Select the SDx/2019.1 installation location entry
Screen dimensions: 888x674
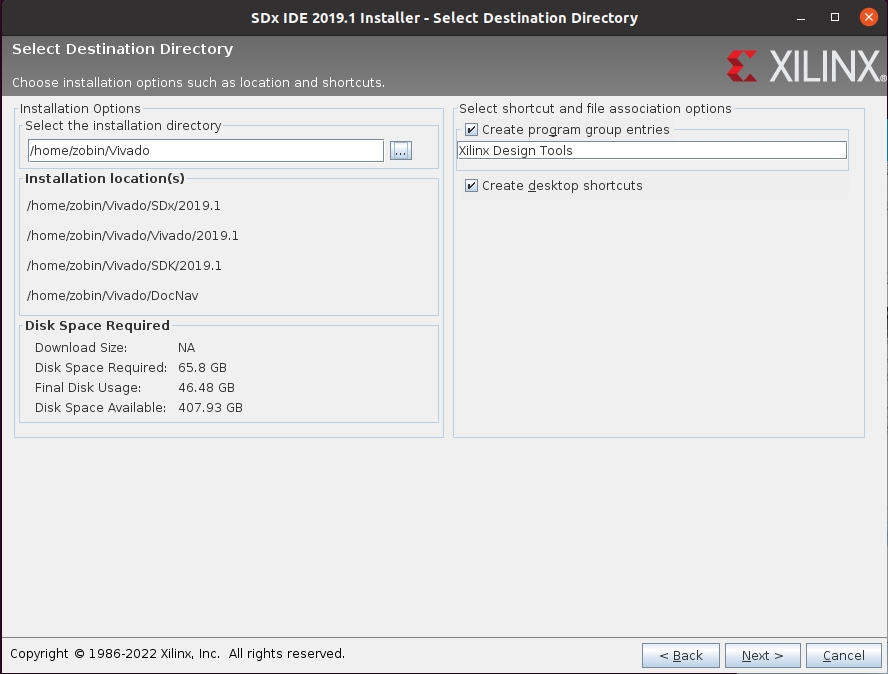click(124, 206)
